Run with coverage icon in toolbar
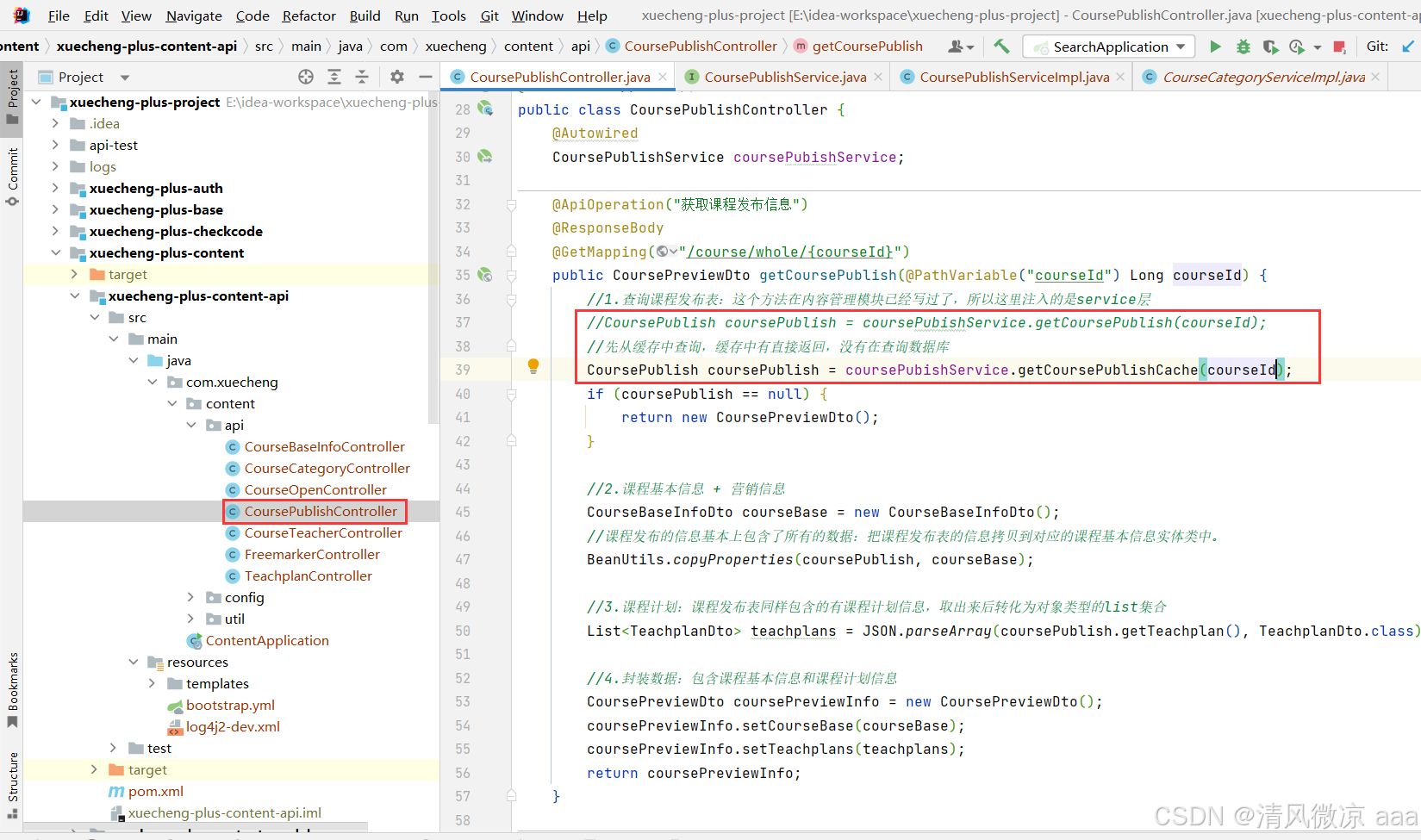Screen dimensions: 1421x840 coord(1270,47)
